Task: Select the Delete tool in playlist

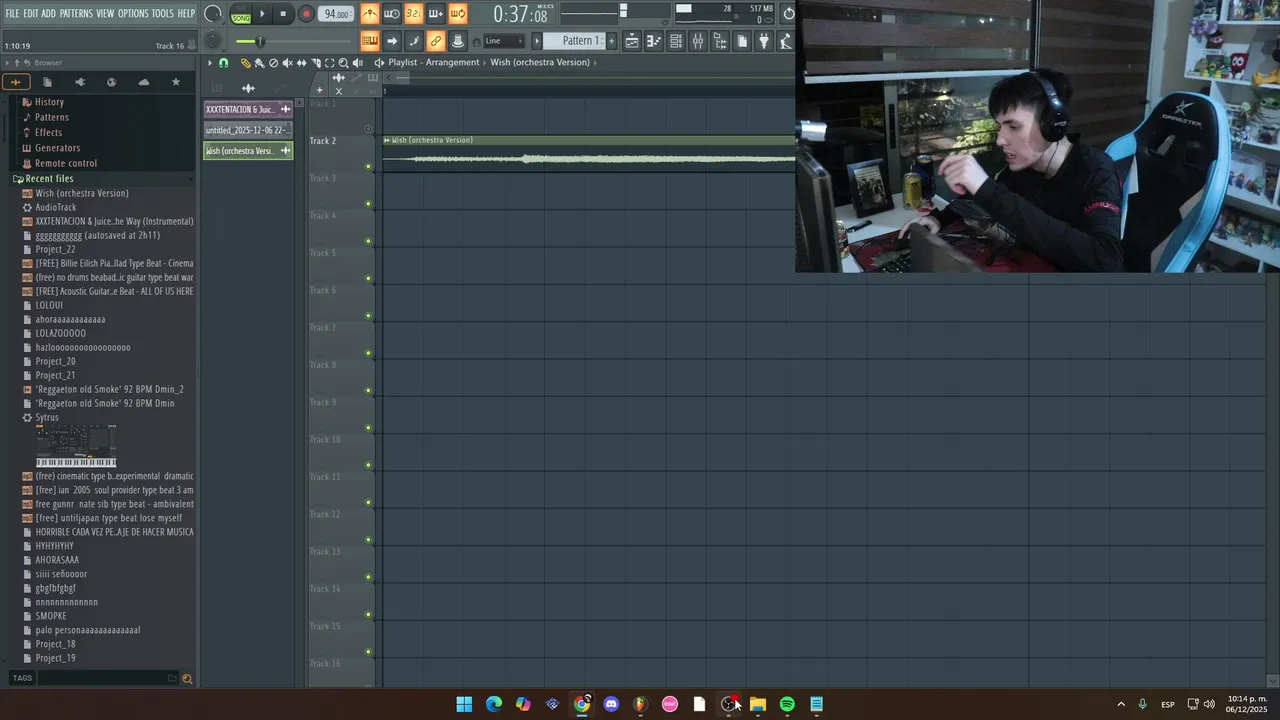Action: point(273,62)
